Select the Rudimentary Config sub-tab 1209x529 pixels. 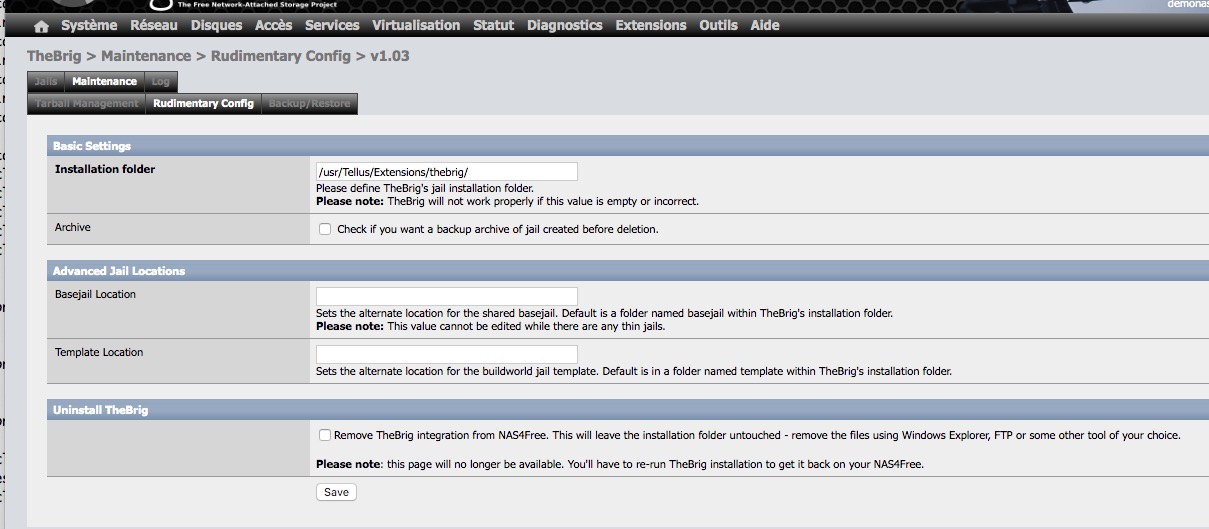point(203,103)
